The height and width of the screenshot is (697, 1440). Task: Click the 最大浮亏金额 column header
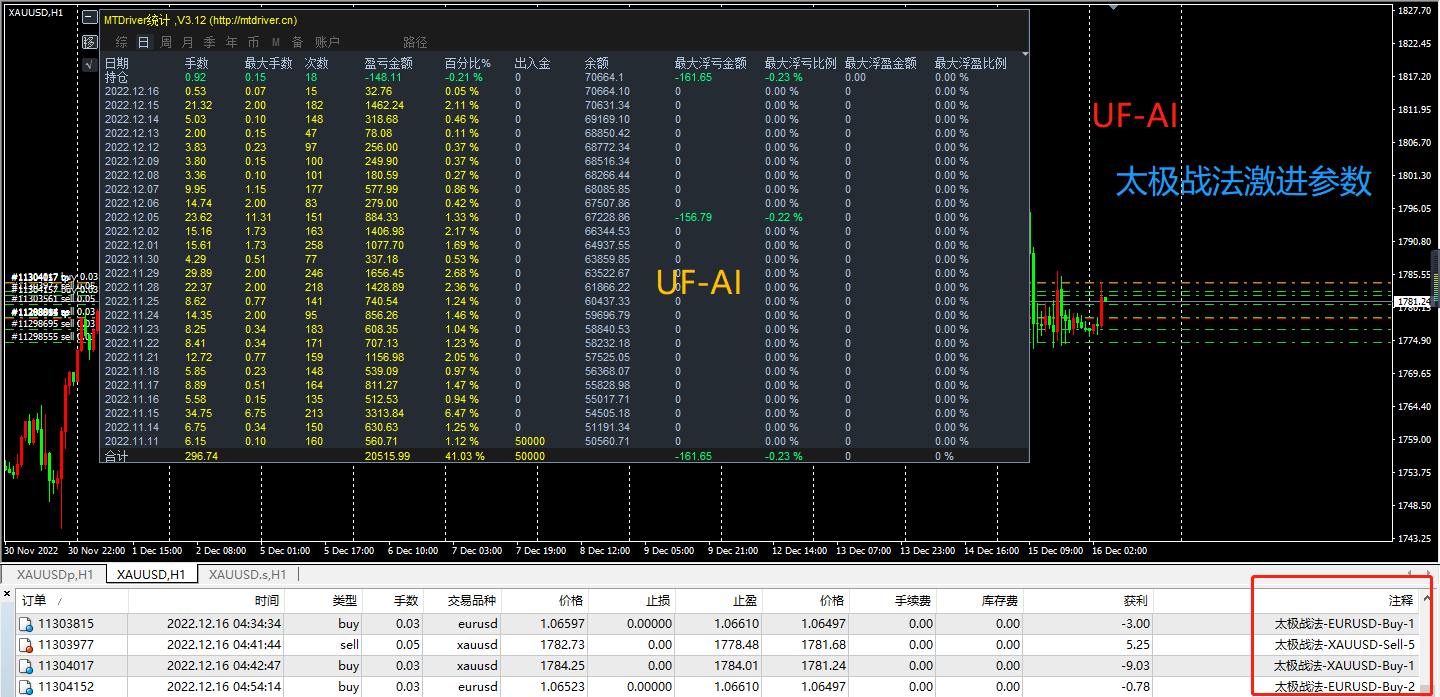pos(711,63)
